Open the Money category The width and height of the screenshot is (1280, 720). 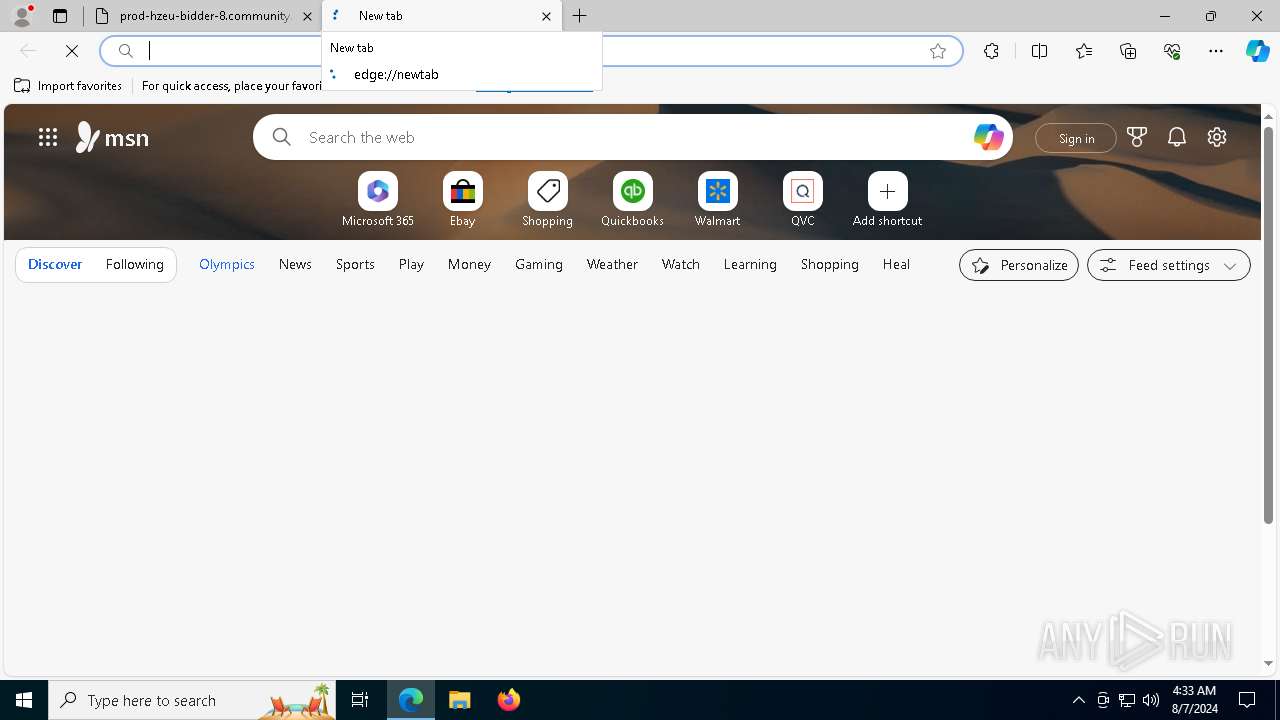click(469, 265)
